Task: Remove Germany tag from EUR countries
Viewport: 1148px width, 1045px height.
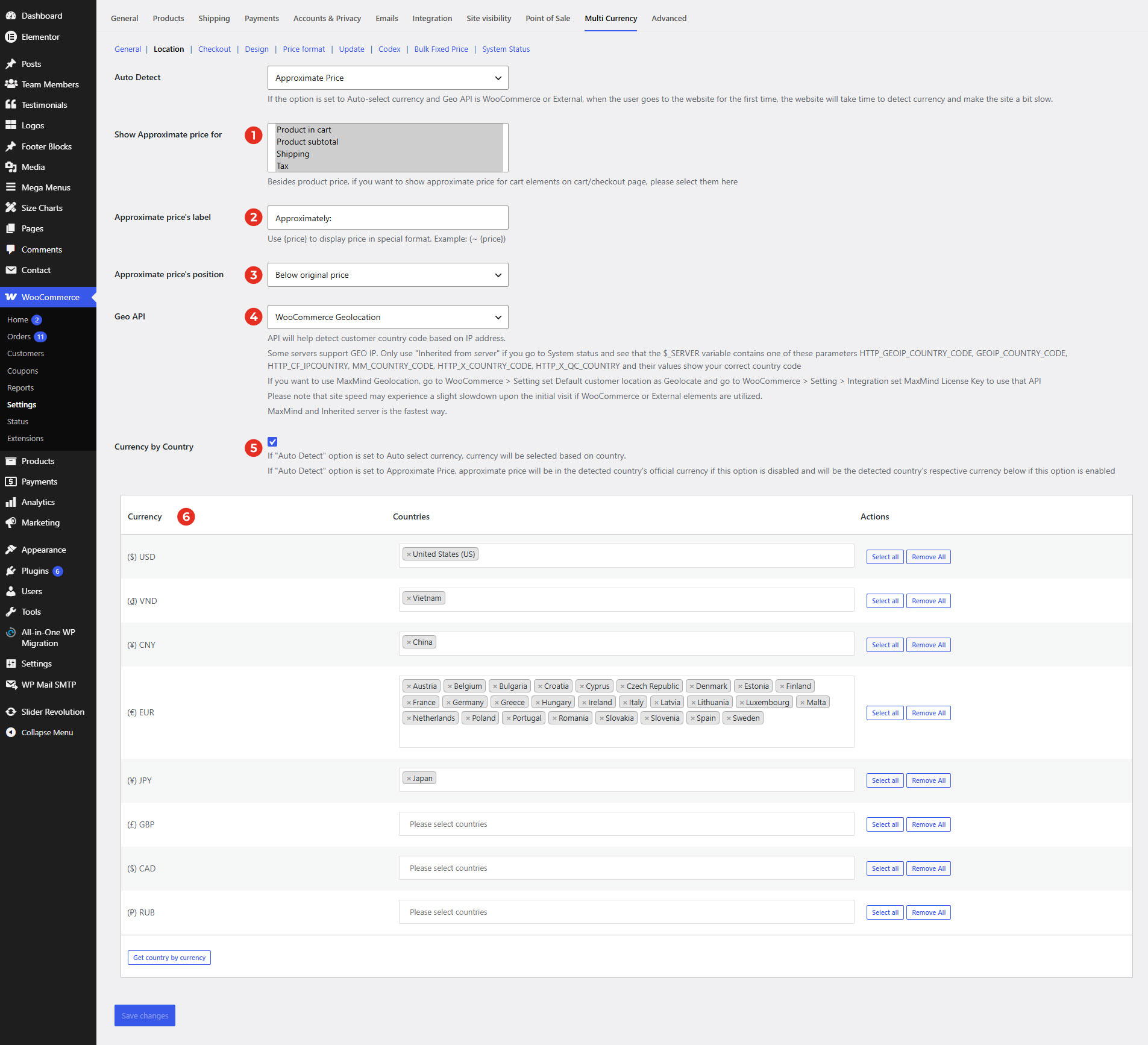Action: point(448,703)
